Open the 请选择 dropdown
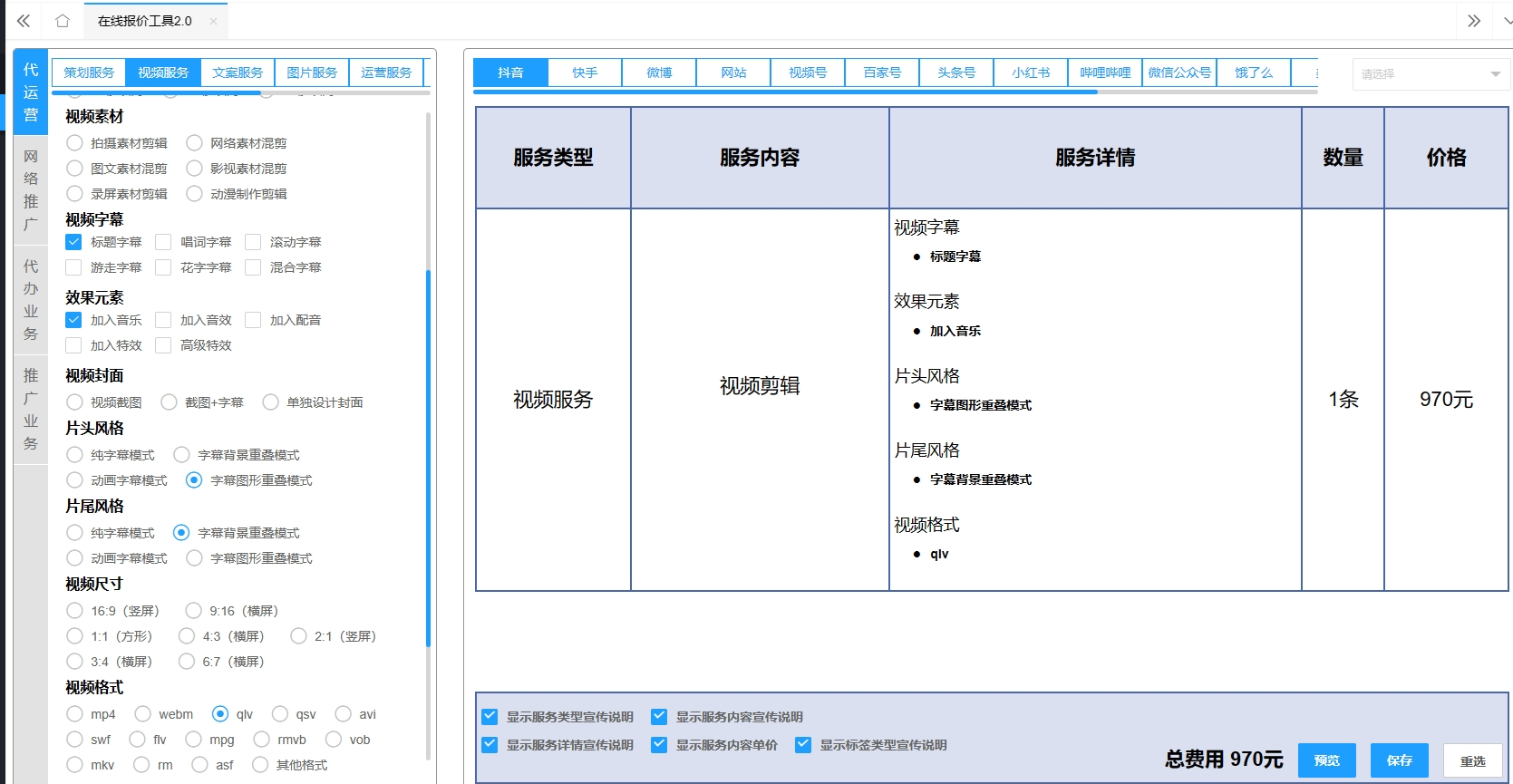Viewport: 1513px width, 784px height. tap(1431, 74)
